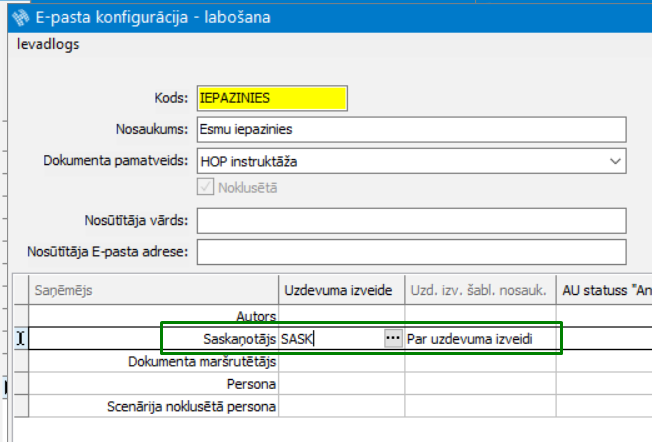Click the AU statuss column header
Screen dimensions: 652x442
pos(604,290)
